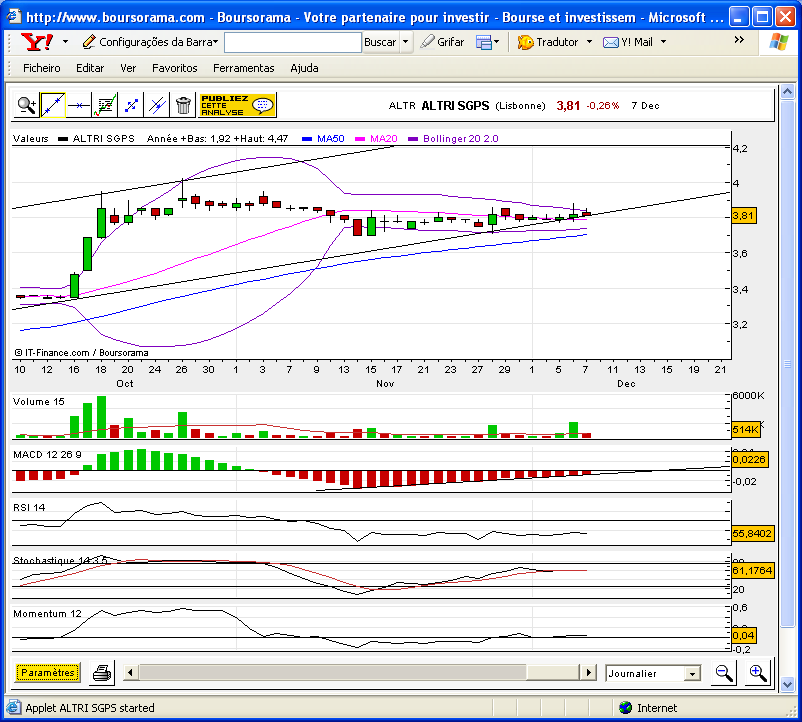Click the Bollinger 20 2.0 legend label
Screen dimensions: 802x722
pos(460,139)
